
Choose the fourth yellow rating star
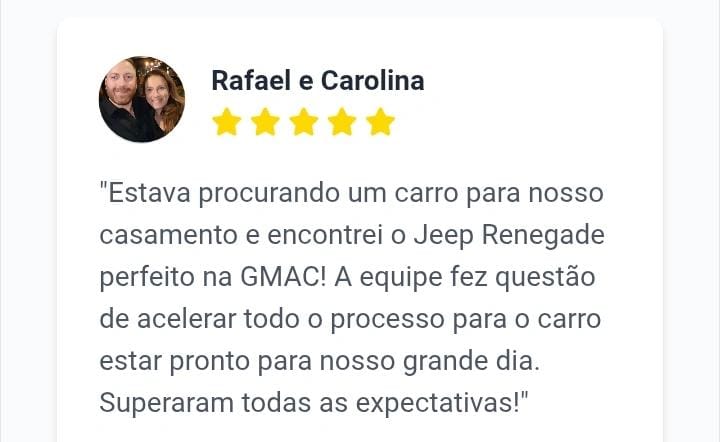pos(342,123)
